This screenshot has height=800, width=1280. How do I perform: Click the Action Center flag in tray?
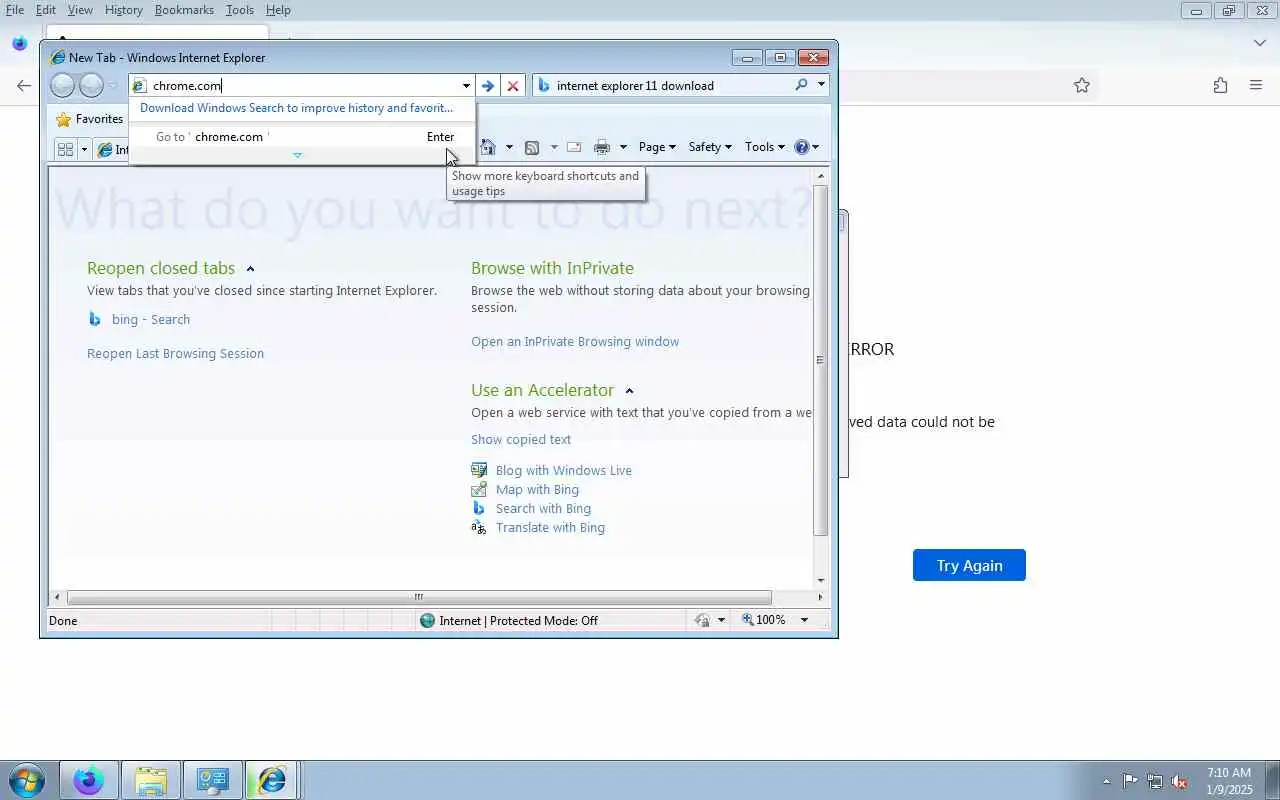[x=1130, y=781]
